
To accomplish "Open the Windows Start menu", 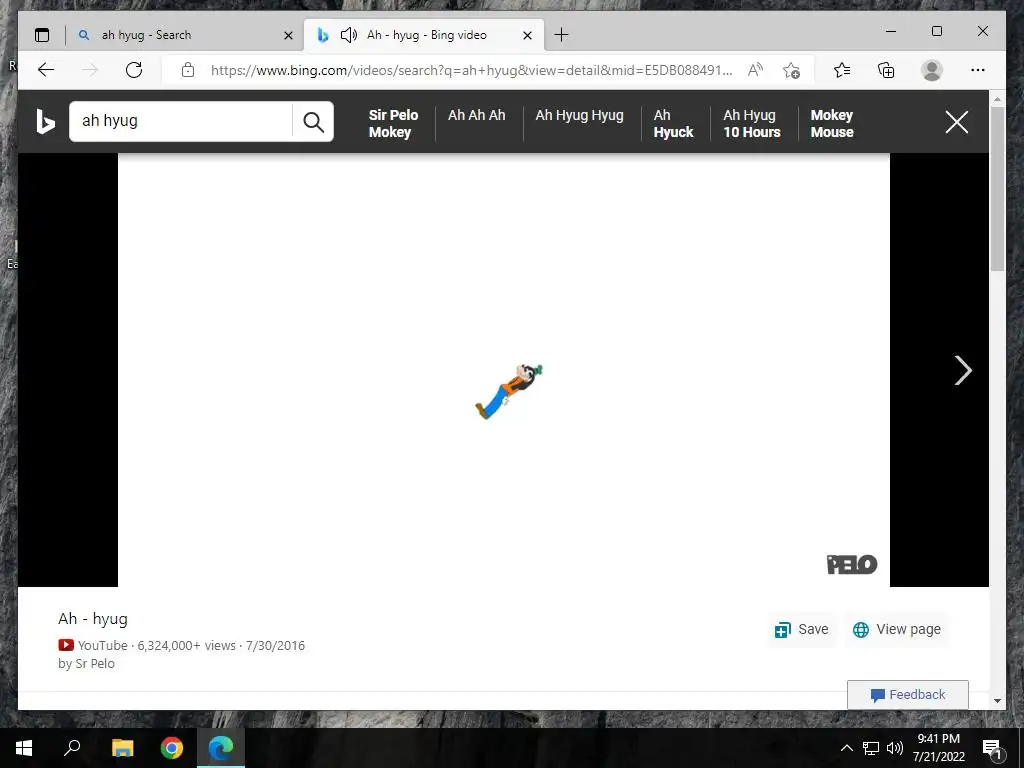I will 24,748.
